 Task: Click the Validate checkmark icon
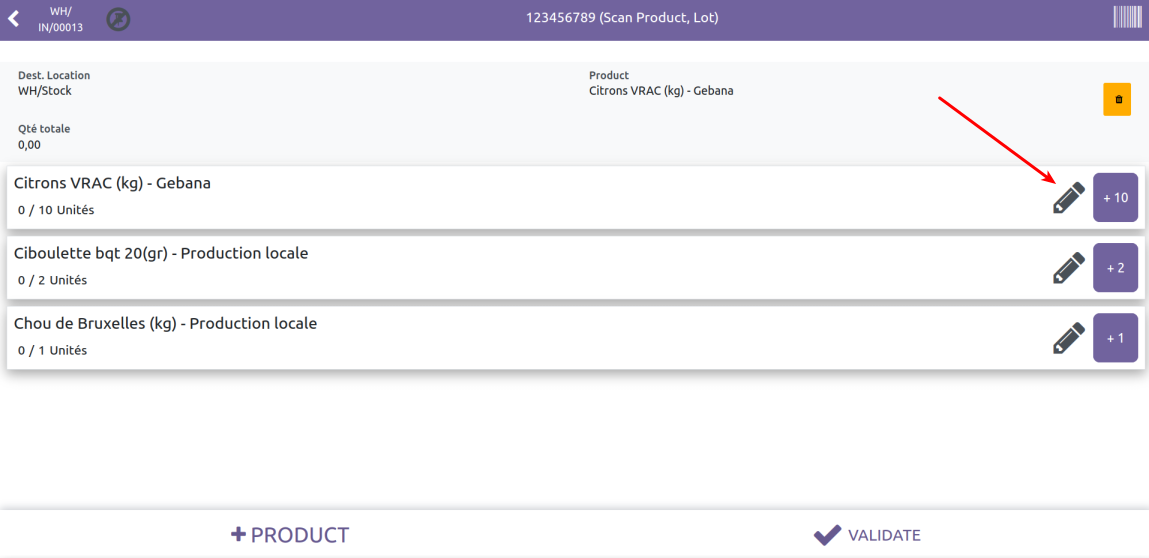827,535
